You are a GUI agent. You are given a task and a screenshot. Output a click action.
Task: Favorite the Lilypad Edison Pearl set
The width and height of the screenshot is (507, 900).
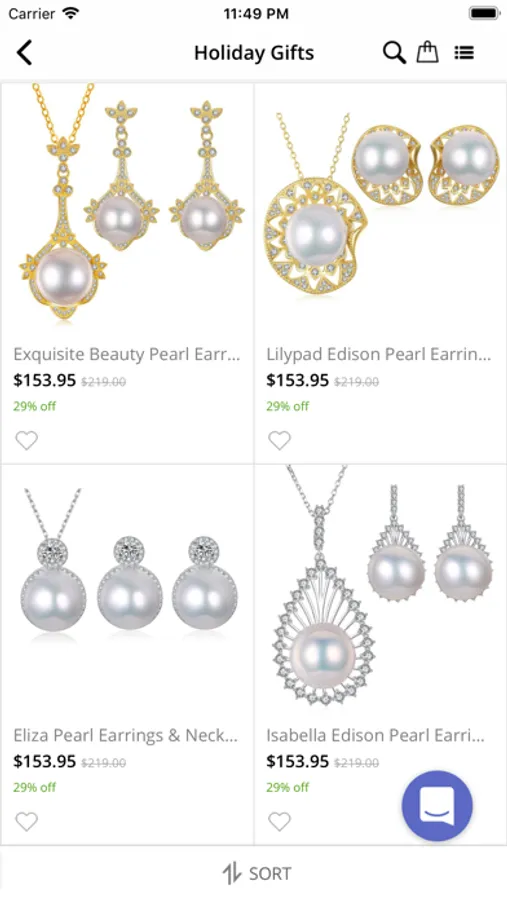[x=280, y=440]
